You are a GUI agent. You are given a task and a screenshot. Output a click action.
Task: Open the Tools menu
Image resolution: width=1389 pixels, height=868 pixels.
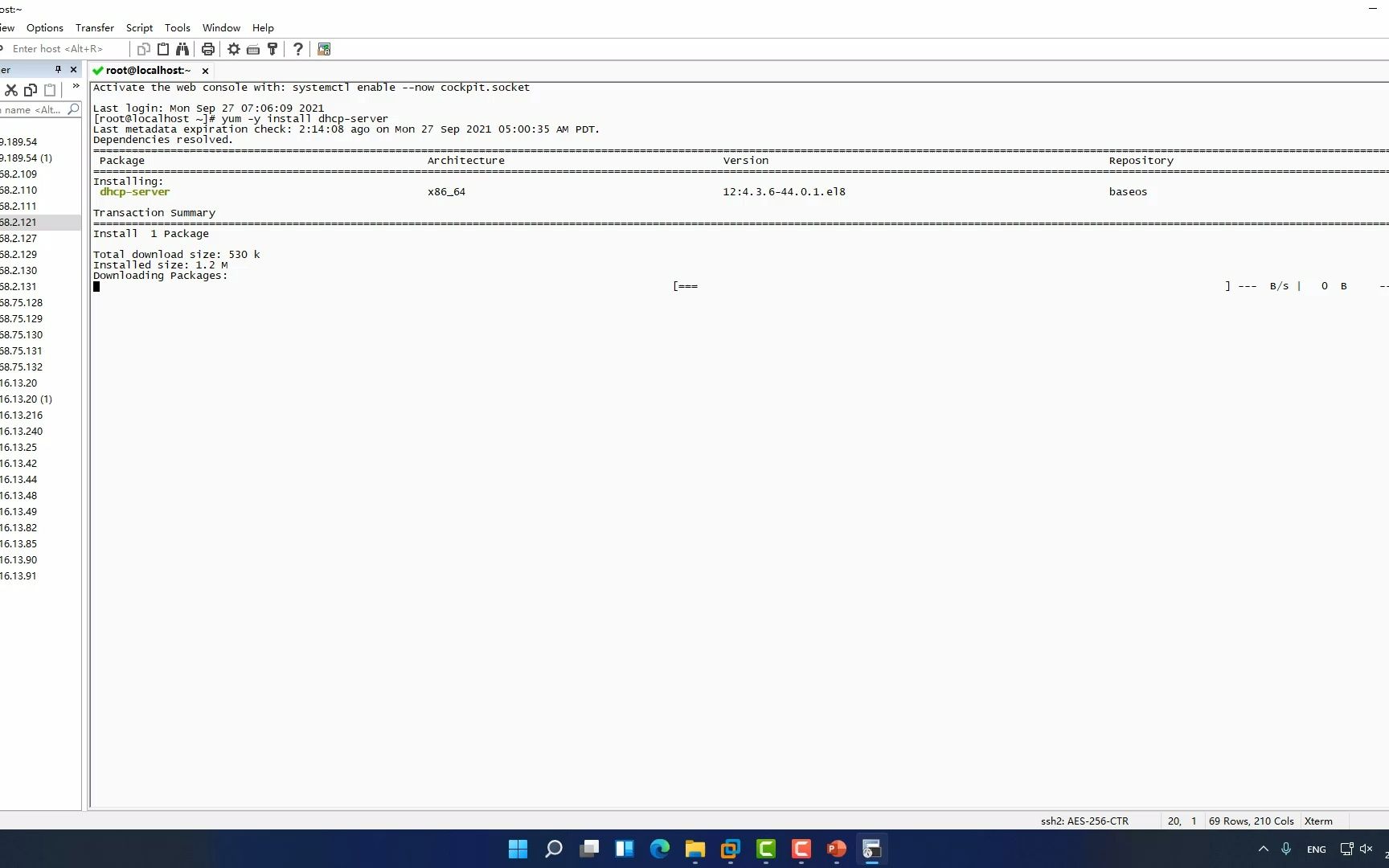pyautogui.click(x=177, y=27)
